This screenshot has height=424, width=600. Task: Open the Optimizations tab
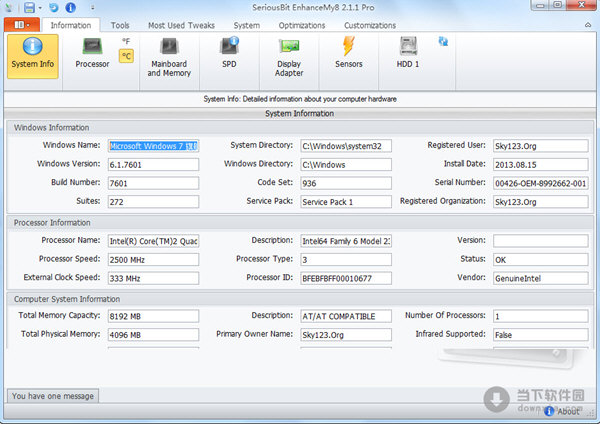302,25
